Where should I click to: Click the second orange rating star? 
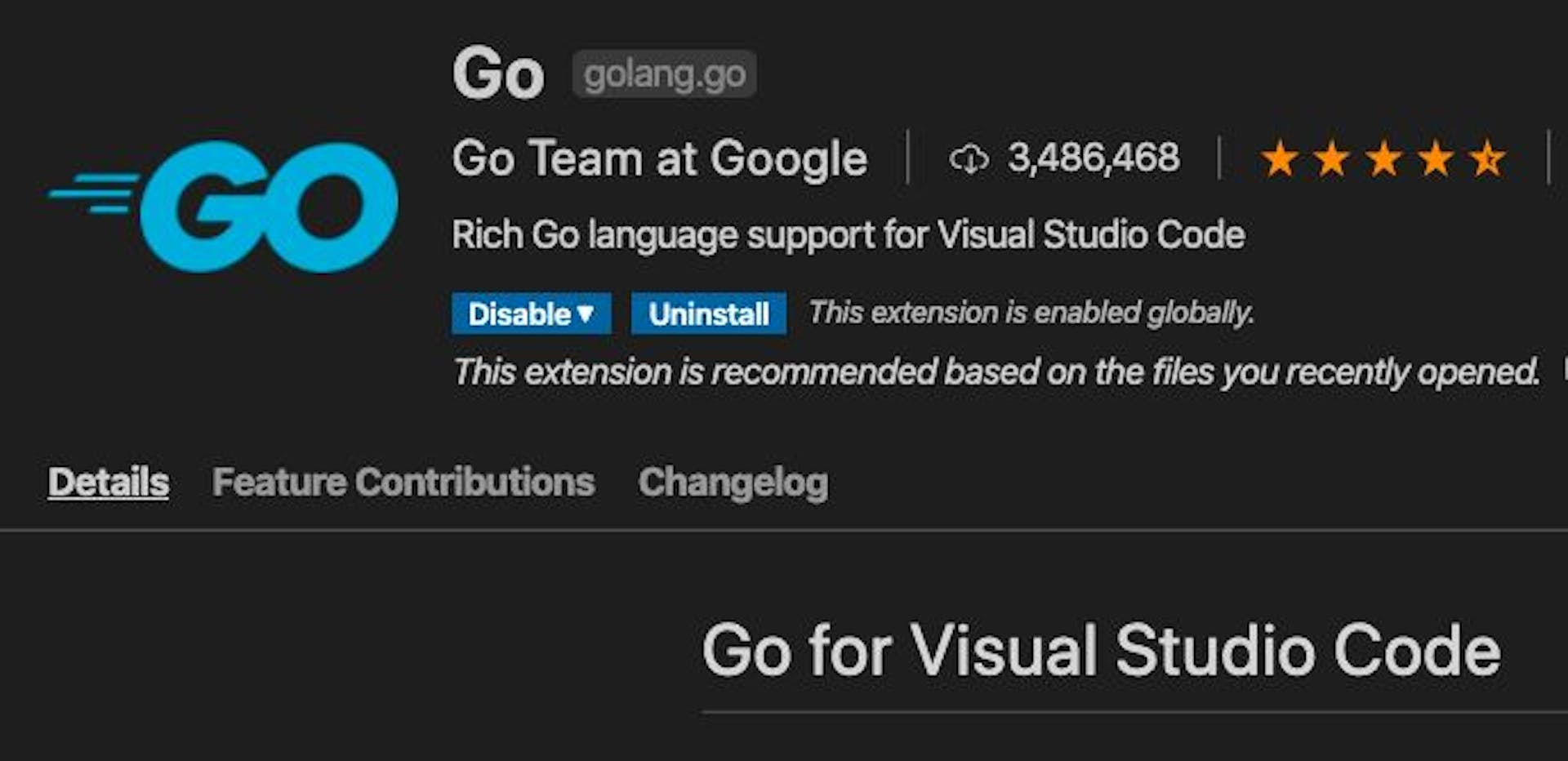point(1332,158)
